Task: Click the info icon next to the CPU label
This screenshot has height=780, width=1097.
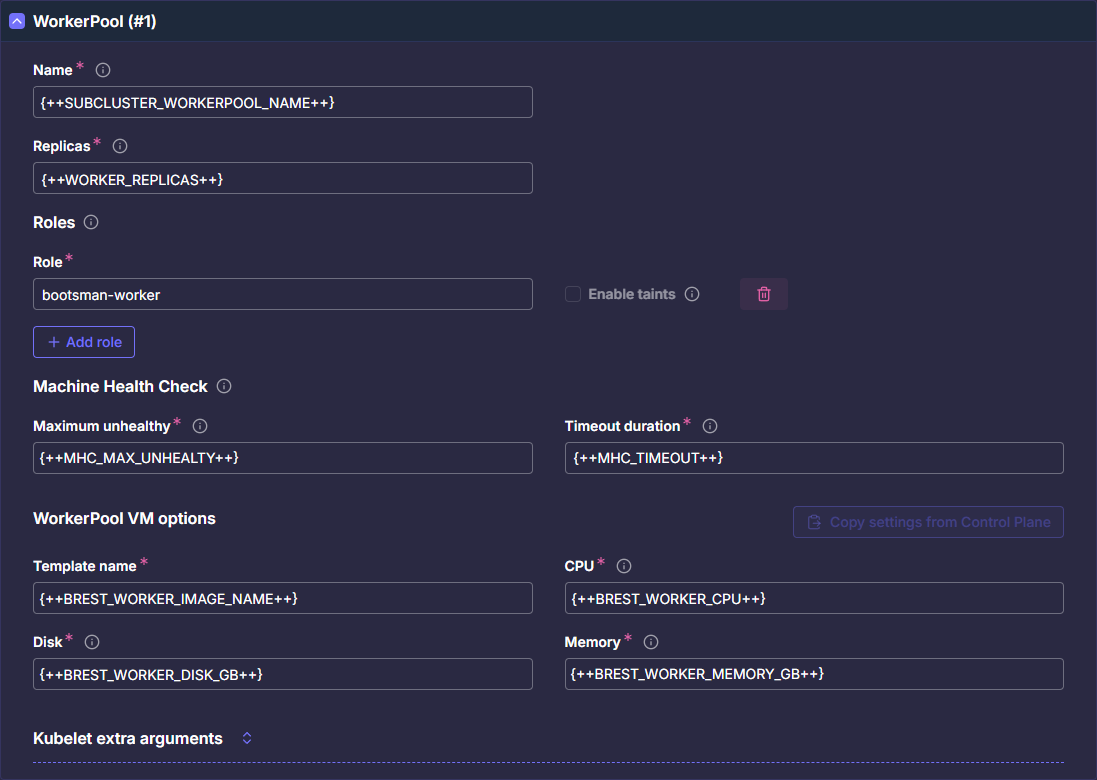Action: (623, 566)
